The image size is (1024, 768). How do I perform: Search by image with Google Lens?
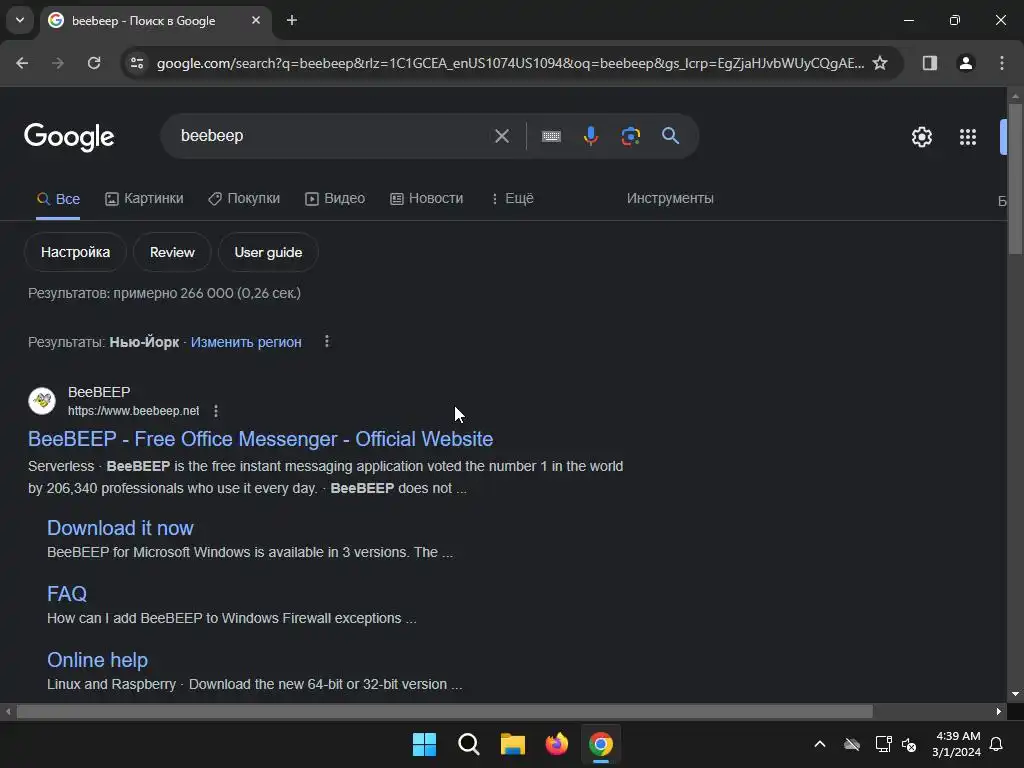[x=631, y=136]
